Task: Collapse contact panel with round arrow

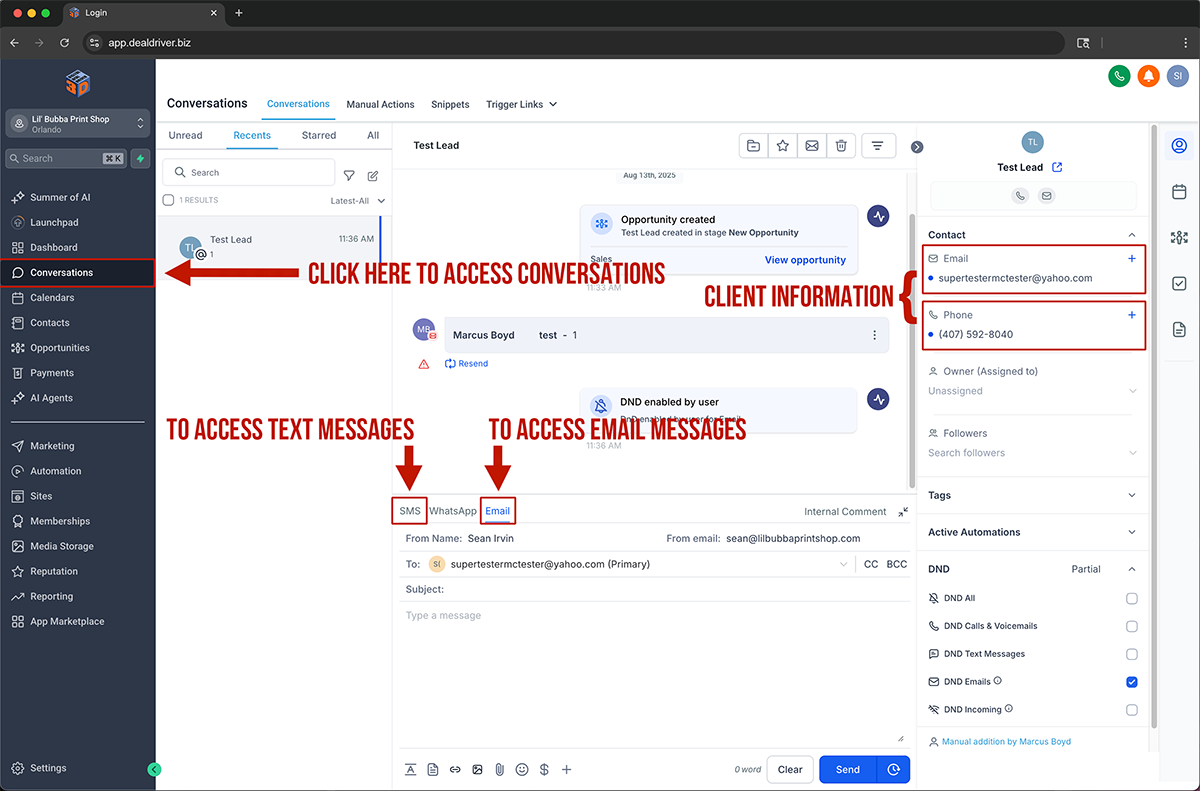Action: [x=917, y=147]
